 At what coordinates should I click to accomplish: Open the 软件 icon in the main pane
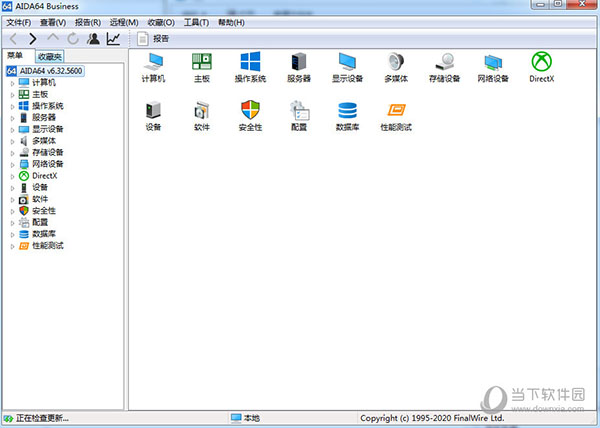pos(202,116)
